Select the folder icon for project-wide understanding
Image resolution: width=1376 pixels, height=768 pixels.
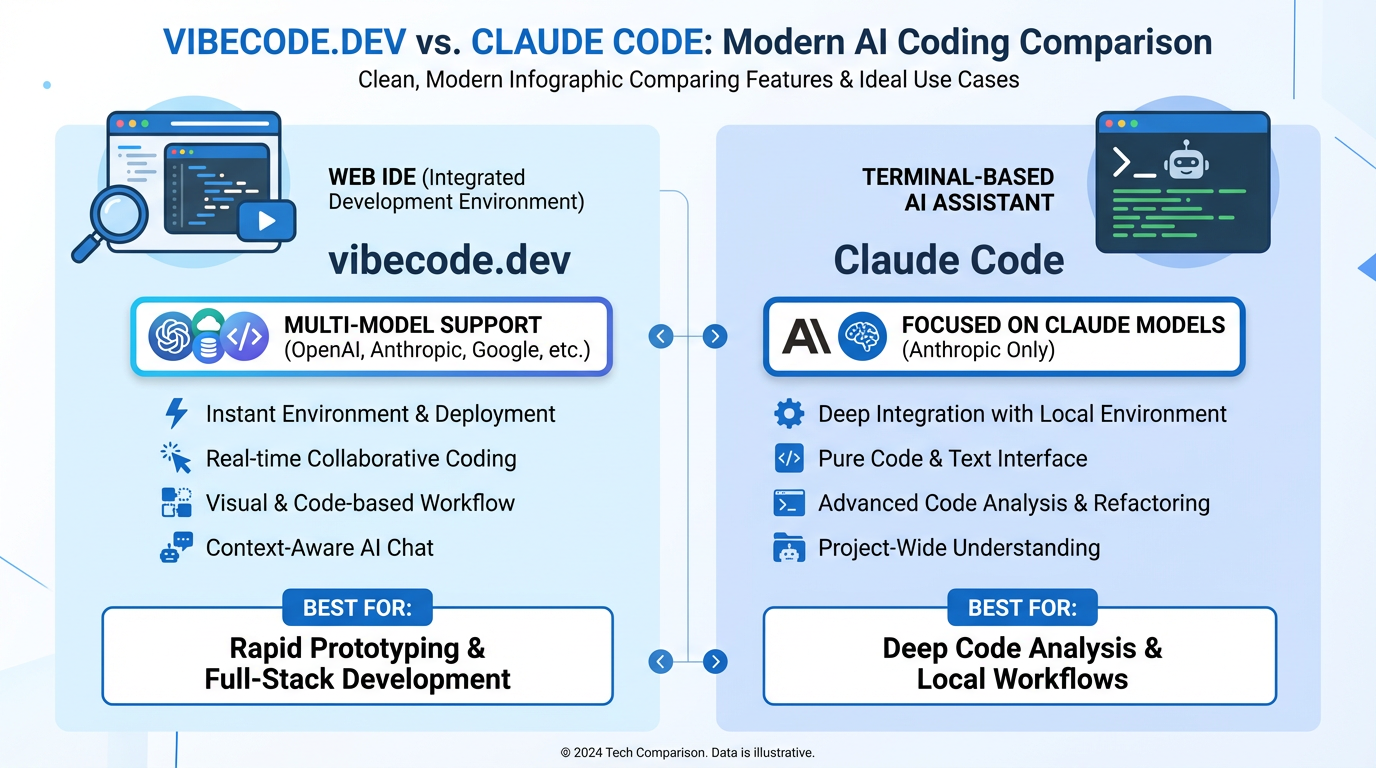[x=789, y=548]
